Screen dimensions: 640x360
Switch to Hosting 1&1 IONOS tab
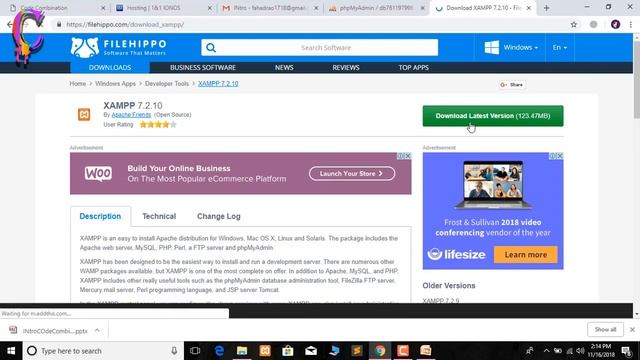(164, 8)
